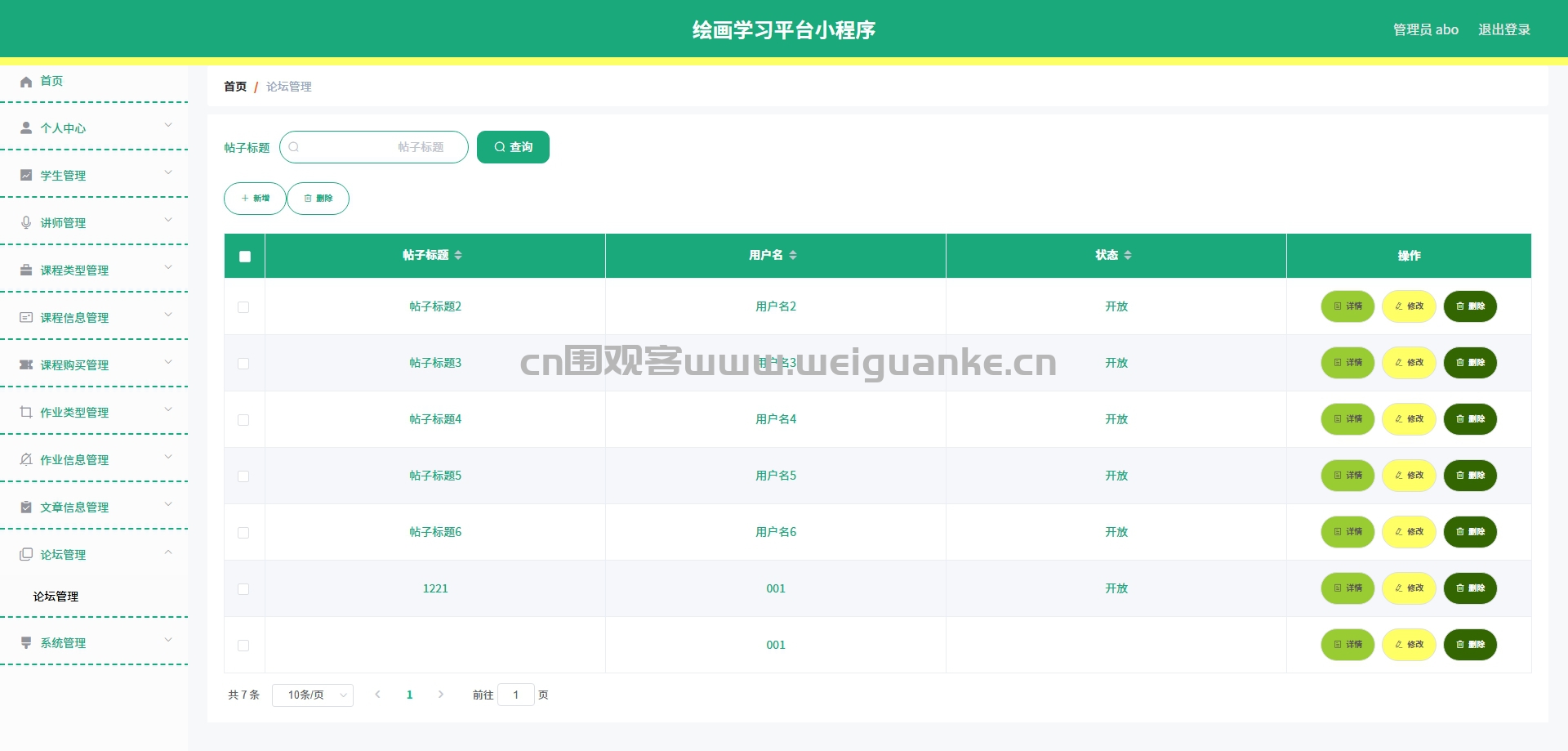Viewport: 1568px width, 751px height.
Task: Click 删除 for 帖子标题4
Action: (x=1470, y=419)
